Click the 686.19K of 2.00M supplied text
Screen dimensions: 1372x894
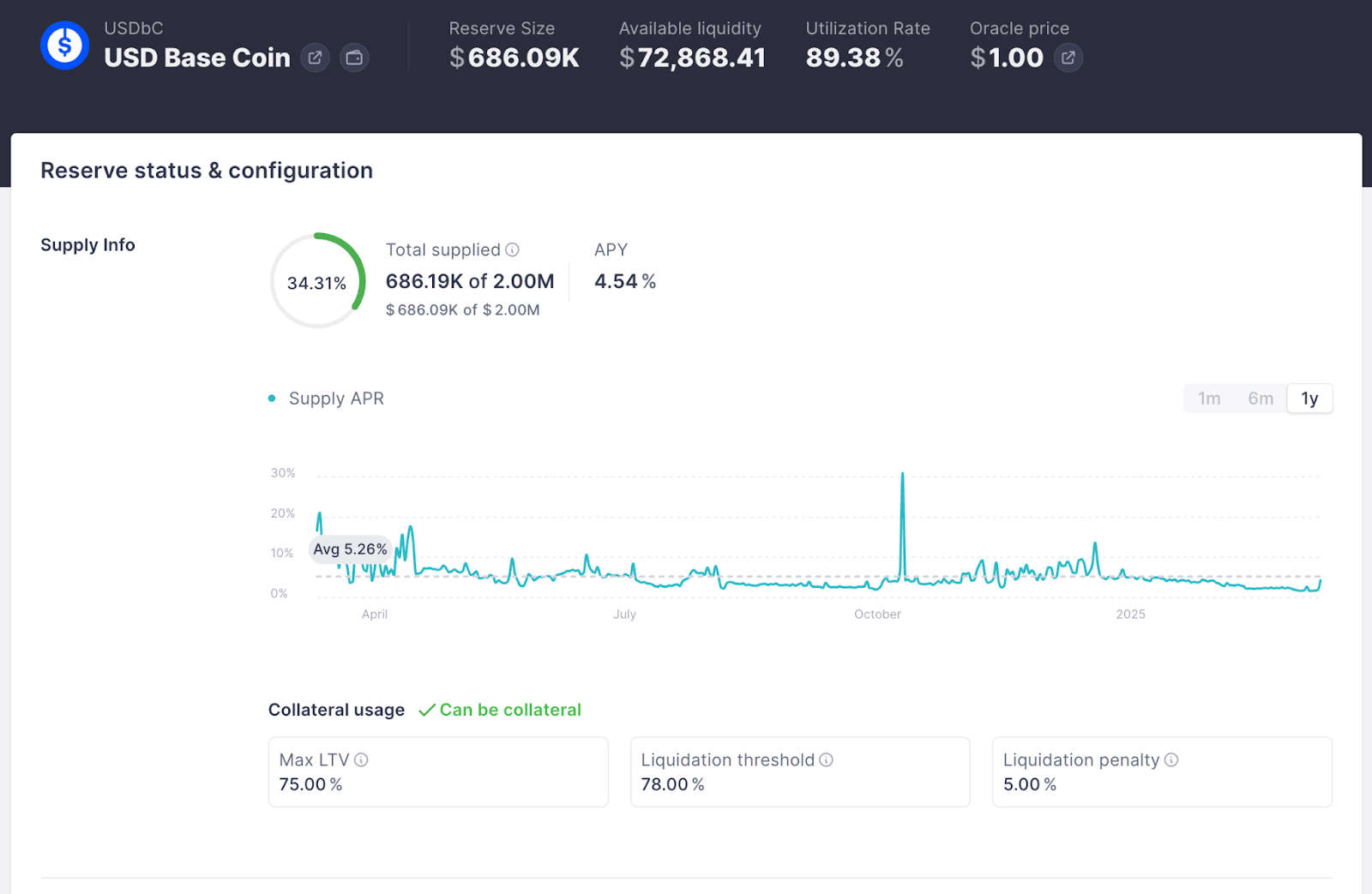(x=470, y=281)
